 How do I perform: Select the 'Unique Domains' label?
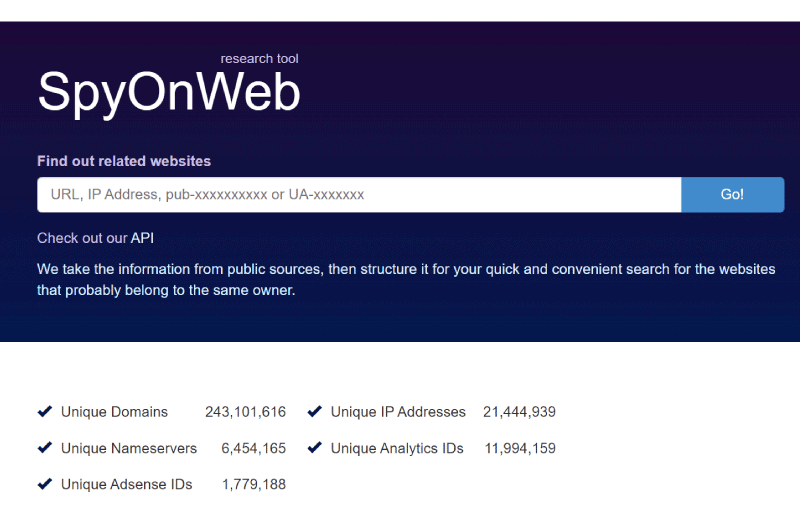114,412
